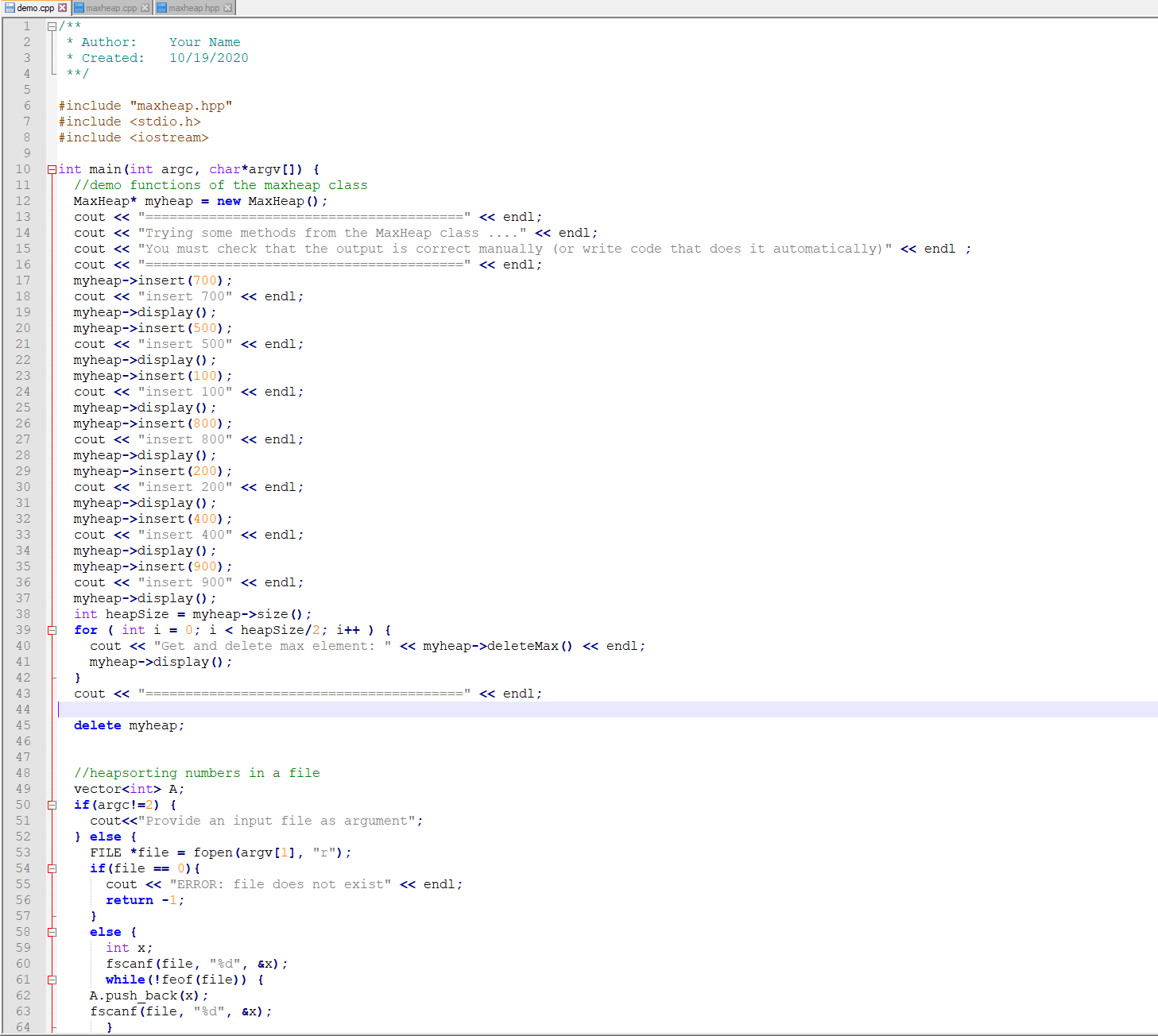Click the "ERROR: file does not exist" line
Viewport: 1158px width, 1036px height.
285,884
